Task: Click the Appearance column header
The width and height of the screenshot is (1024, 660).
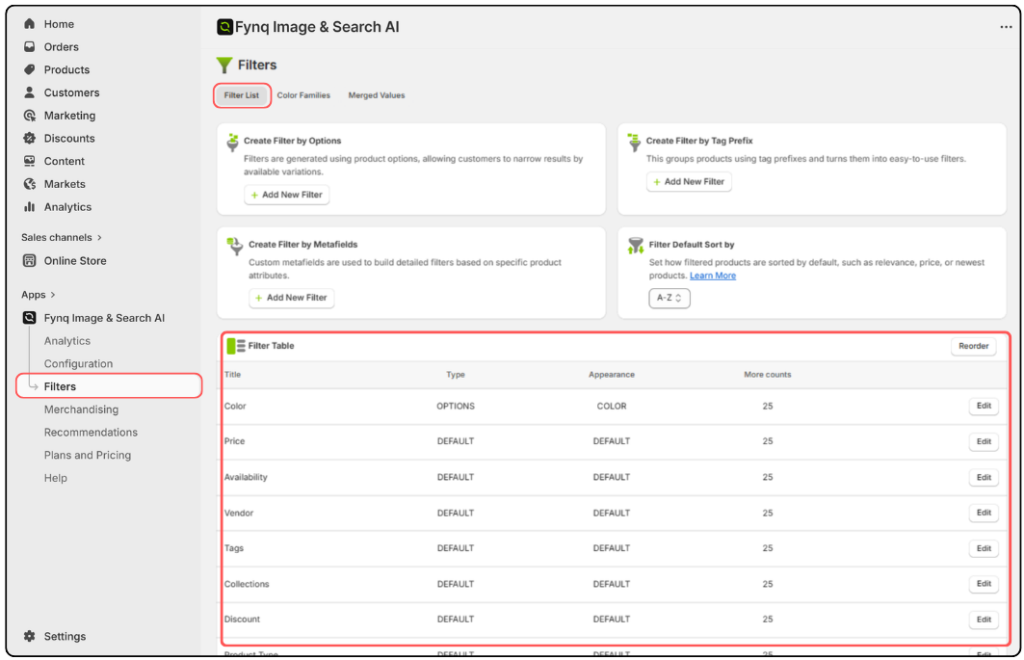Action: pyautogui.click(x=611, y=375)
